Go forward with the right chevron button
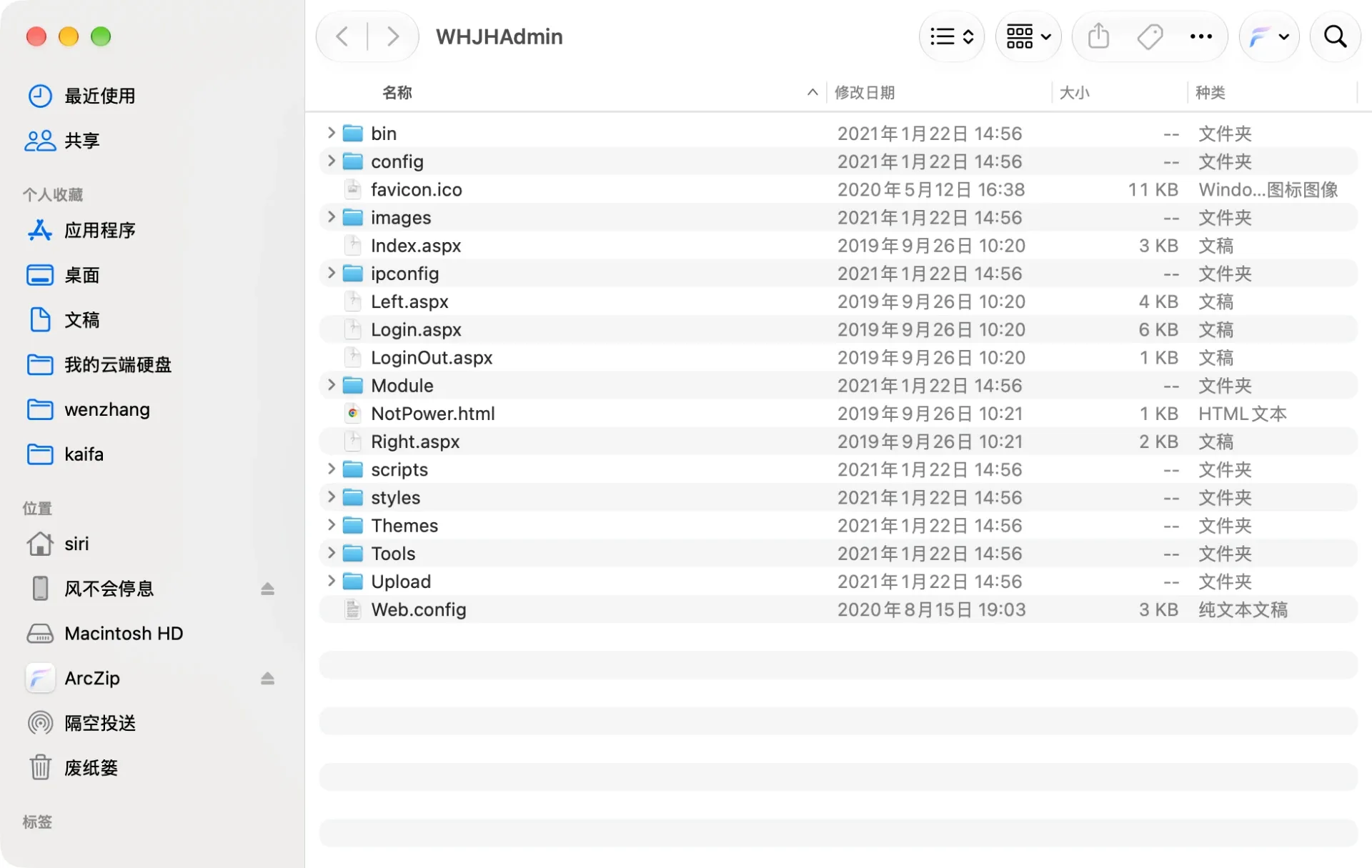Viewport: 1372px width, 868px height. pos(392,36)
